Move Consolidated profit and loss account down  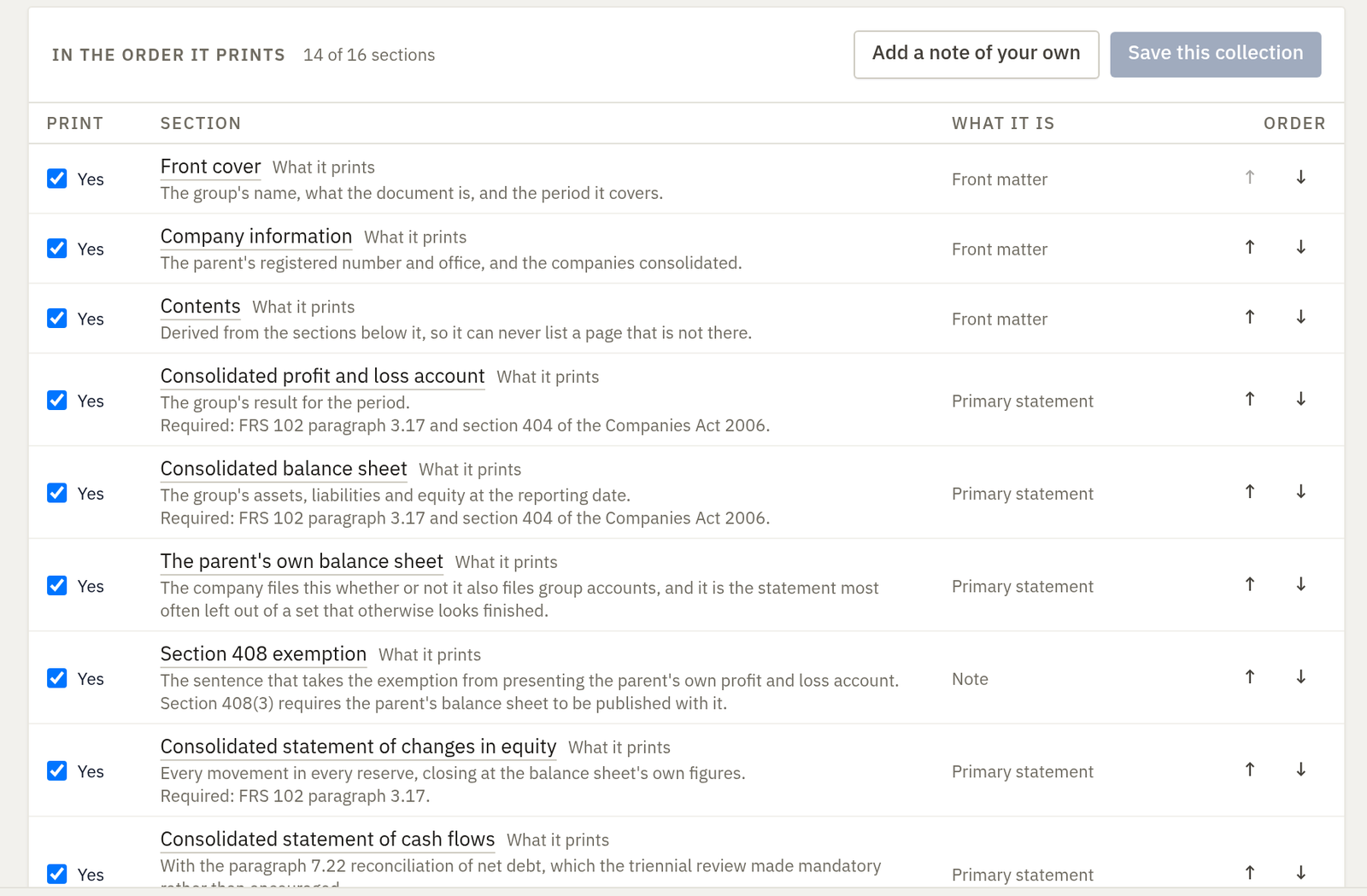pyautogui.click(x=1300, y=400)
